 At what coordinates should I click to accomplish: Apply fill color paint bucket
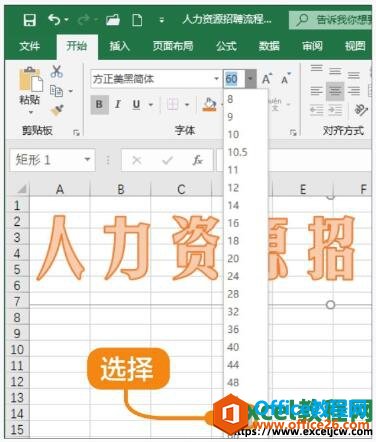coord(210,105)
